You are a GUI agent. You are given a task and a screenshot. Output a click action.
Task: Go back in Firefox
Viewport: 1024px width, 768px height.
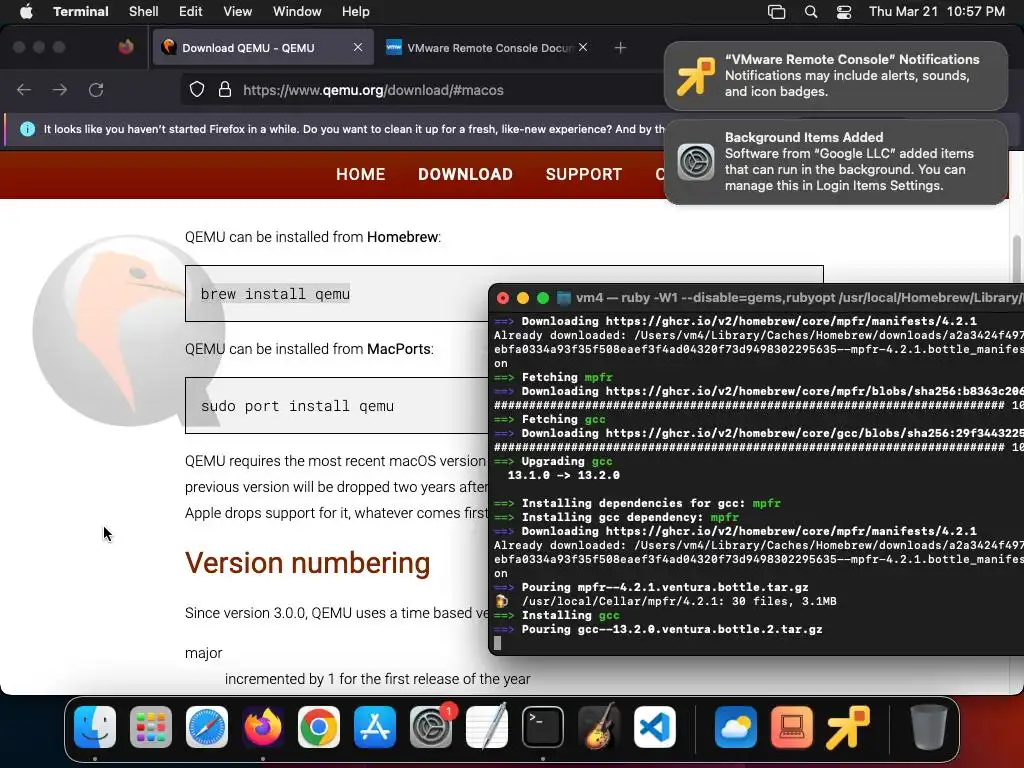point(24,89)
